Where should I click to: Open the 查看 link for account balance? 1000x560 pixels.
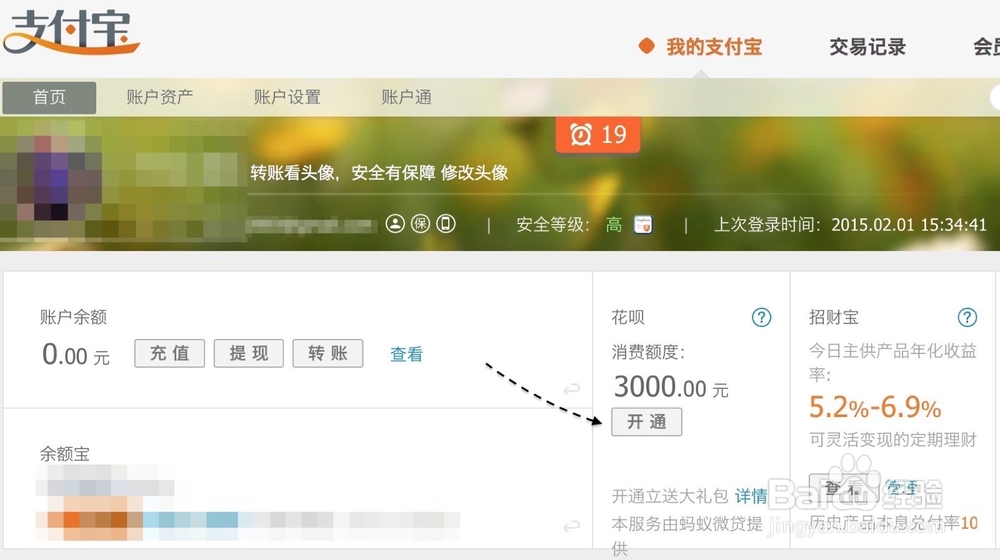click(406, 354)
